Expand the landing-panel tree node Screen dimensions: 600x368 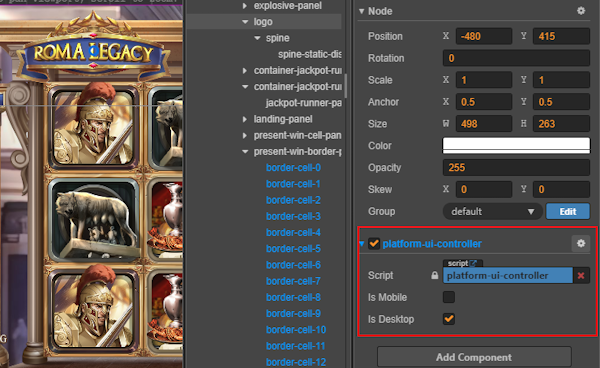[x=245, y=119]
